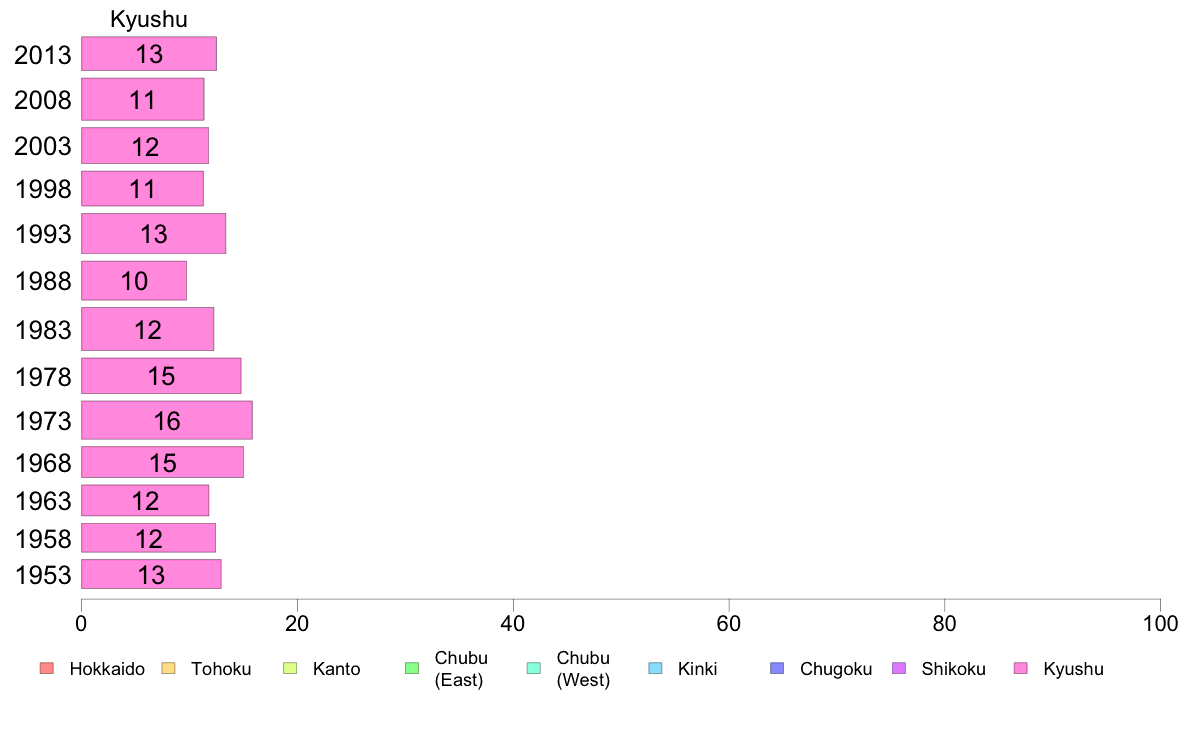This screenshot has height=736, width=1188.
Task: Click the Tohoku legend color swatch
Action: pyautogui.click(x=168, y=668)
